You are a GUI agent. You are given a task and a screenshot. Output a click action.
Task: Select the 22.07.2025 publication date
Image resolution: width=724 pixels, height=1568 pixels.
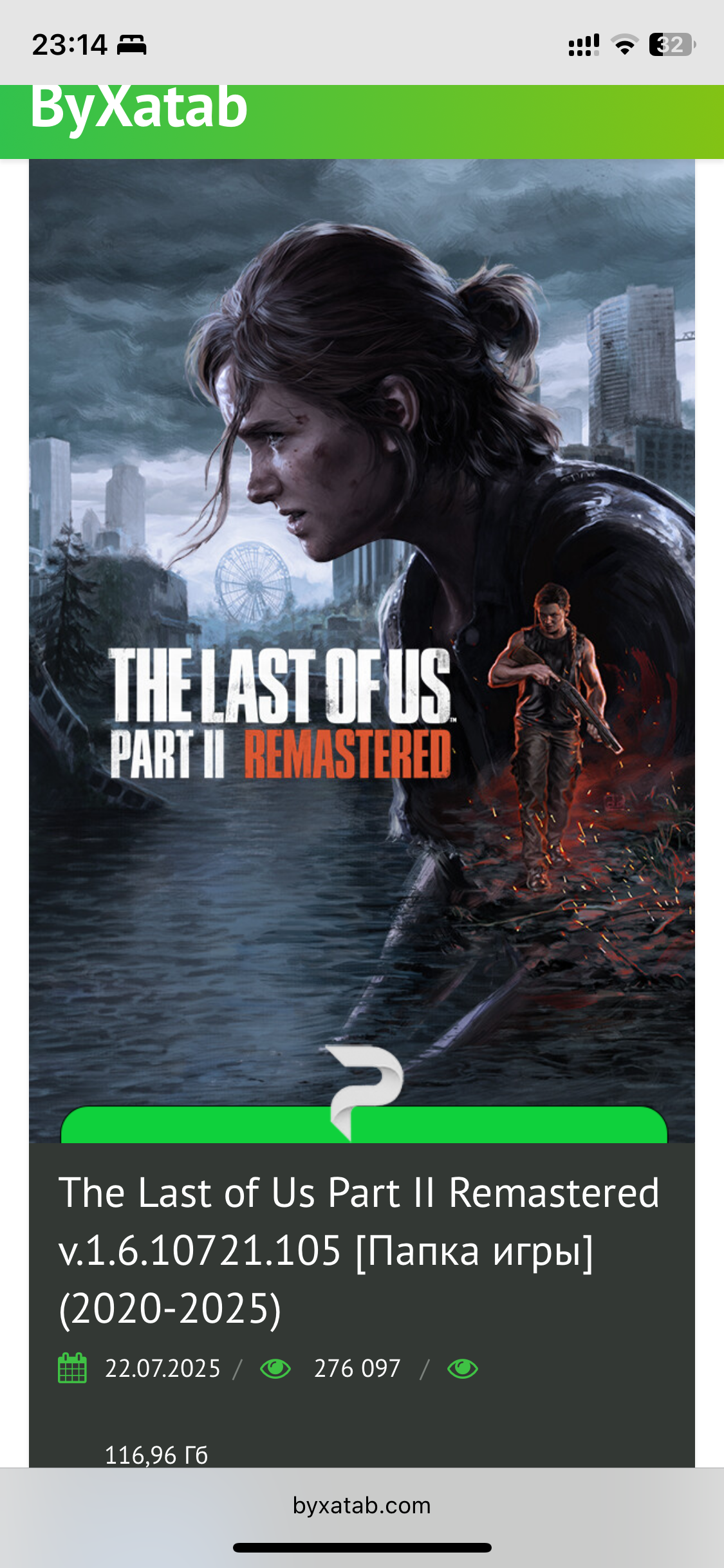pyautogui.click(x=163, y=1368)
